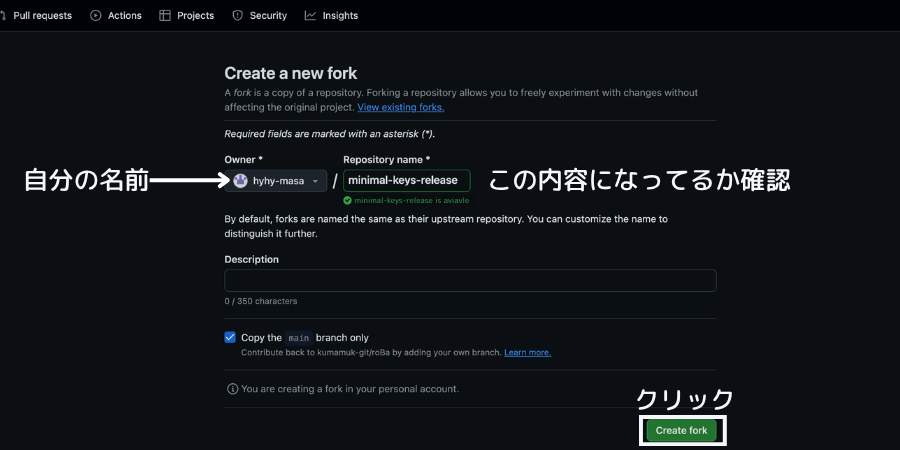
Task: Click the caret arrow in Owner selector
Action: click(x=315, y=181)
